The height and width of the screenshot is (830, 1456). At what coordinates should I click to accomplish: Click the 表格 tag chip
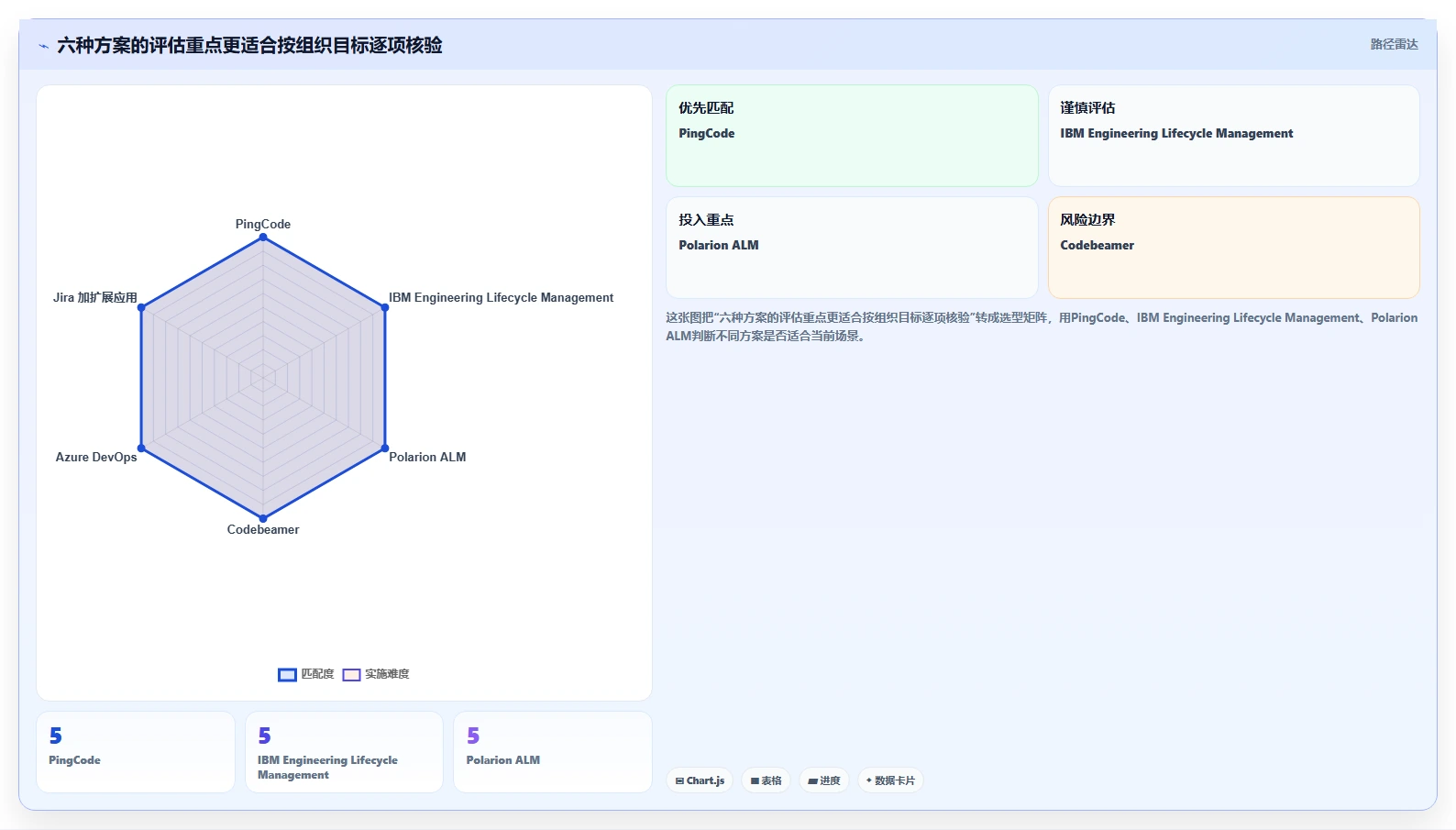coord(767,780)
